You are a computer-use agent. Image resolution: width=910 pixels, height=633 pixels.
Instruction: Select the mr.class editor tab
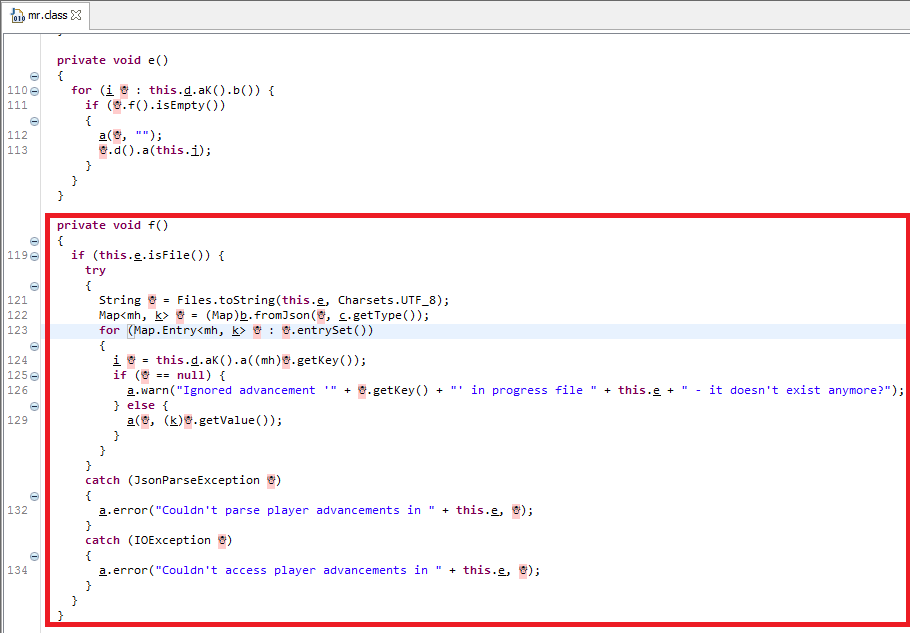click(45, 16)
